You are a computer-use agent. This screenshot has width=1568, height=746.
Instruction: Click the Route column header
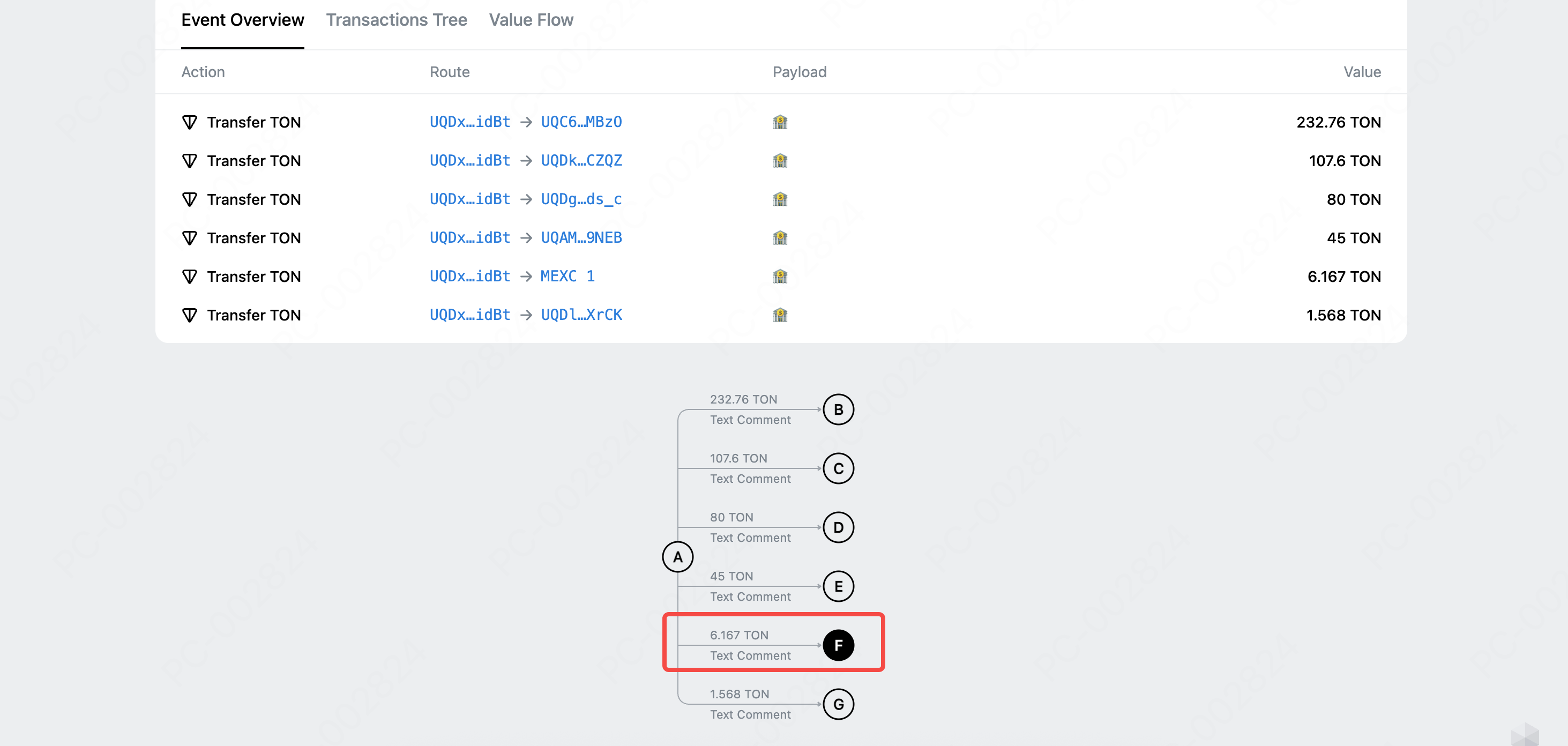[x=449, y=72]
